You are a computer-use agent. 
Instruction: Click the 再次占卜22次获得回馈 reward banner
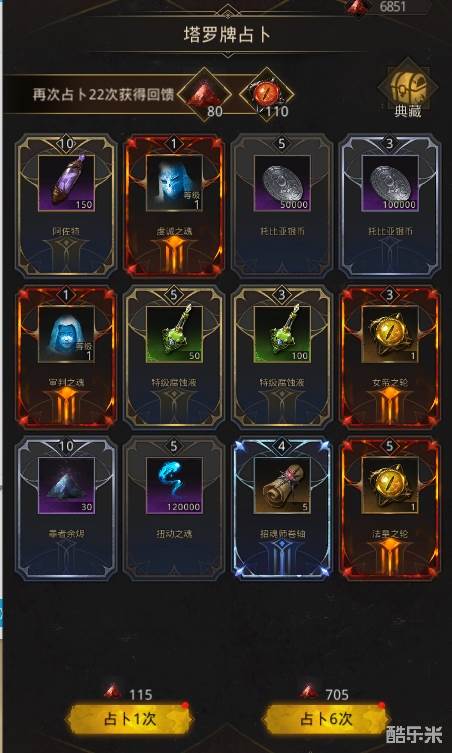coord(101,94)
